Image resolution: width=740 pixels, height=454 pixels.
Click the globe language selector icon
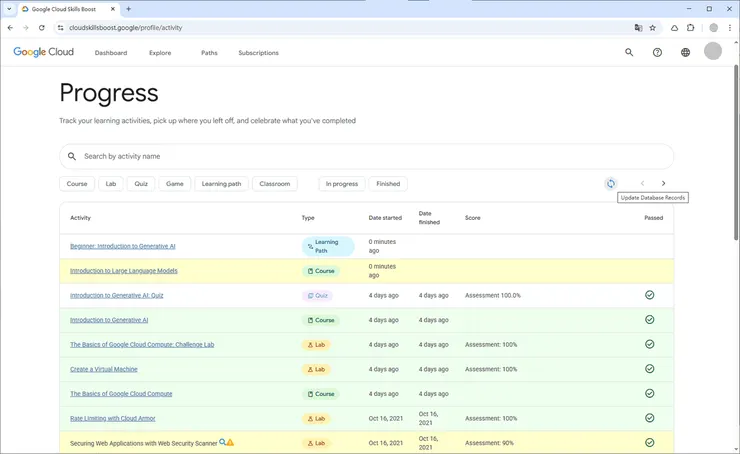685,52
